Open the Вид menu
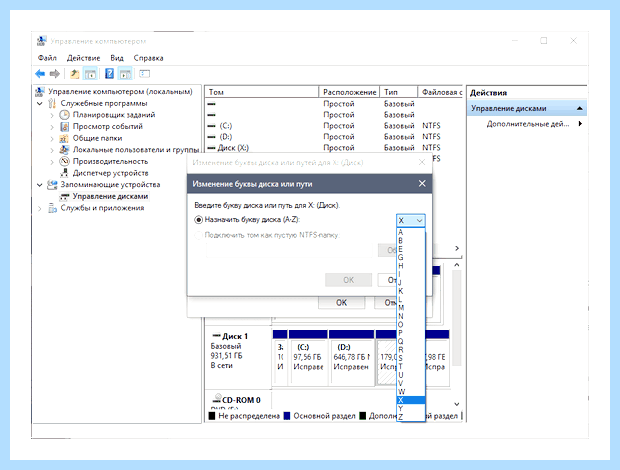 (117, 58)
